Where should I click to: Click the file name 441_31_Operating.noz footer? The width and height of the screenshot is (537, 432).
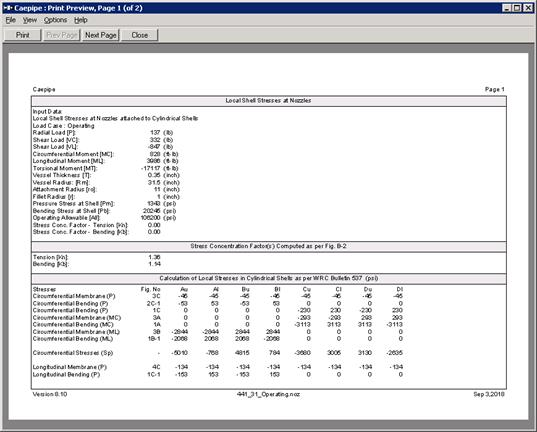pos(268,394)
